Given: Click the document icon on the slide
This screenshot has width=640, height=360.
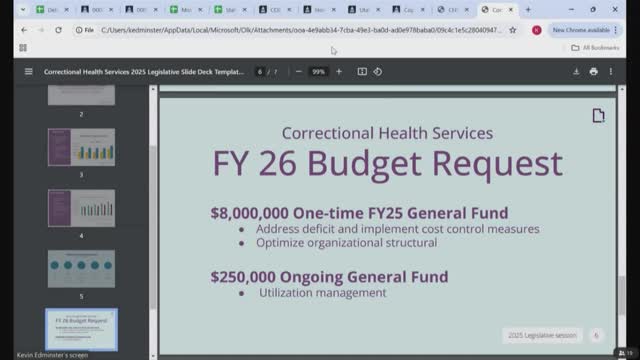Looking at the screenshot, I should 598,116.
